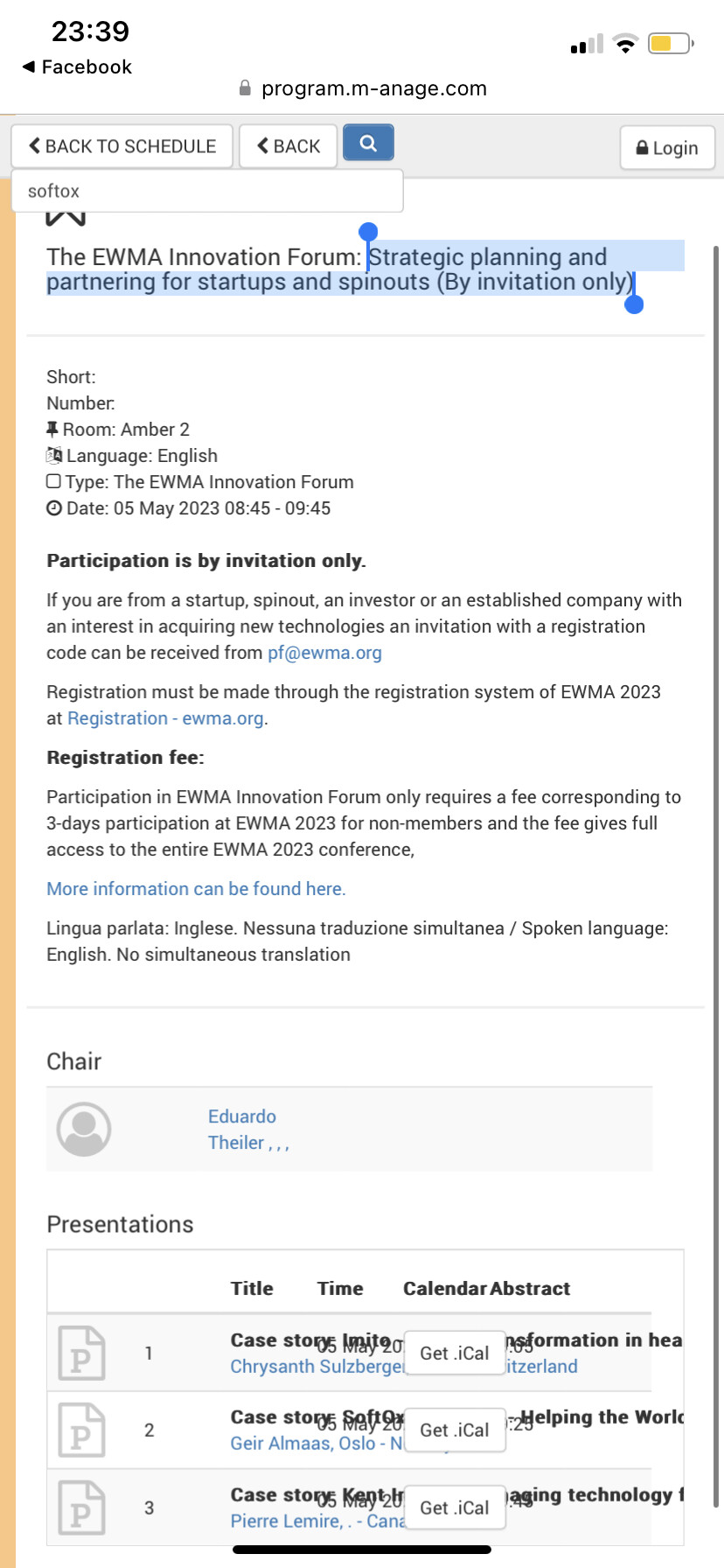This screenshot has height=1568, width=724.
Task: Email pf@ewma.org link
Action: click(324, 653)
